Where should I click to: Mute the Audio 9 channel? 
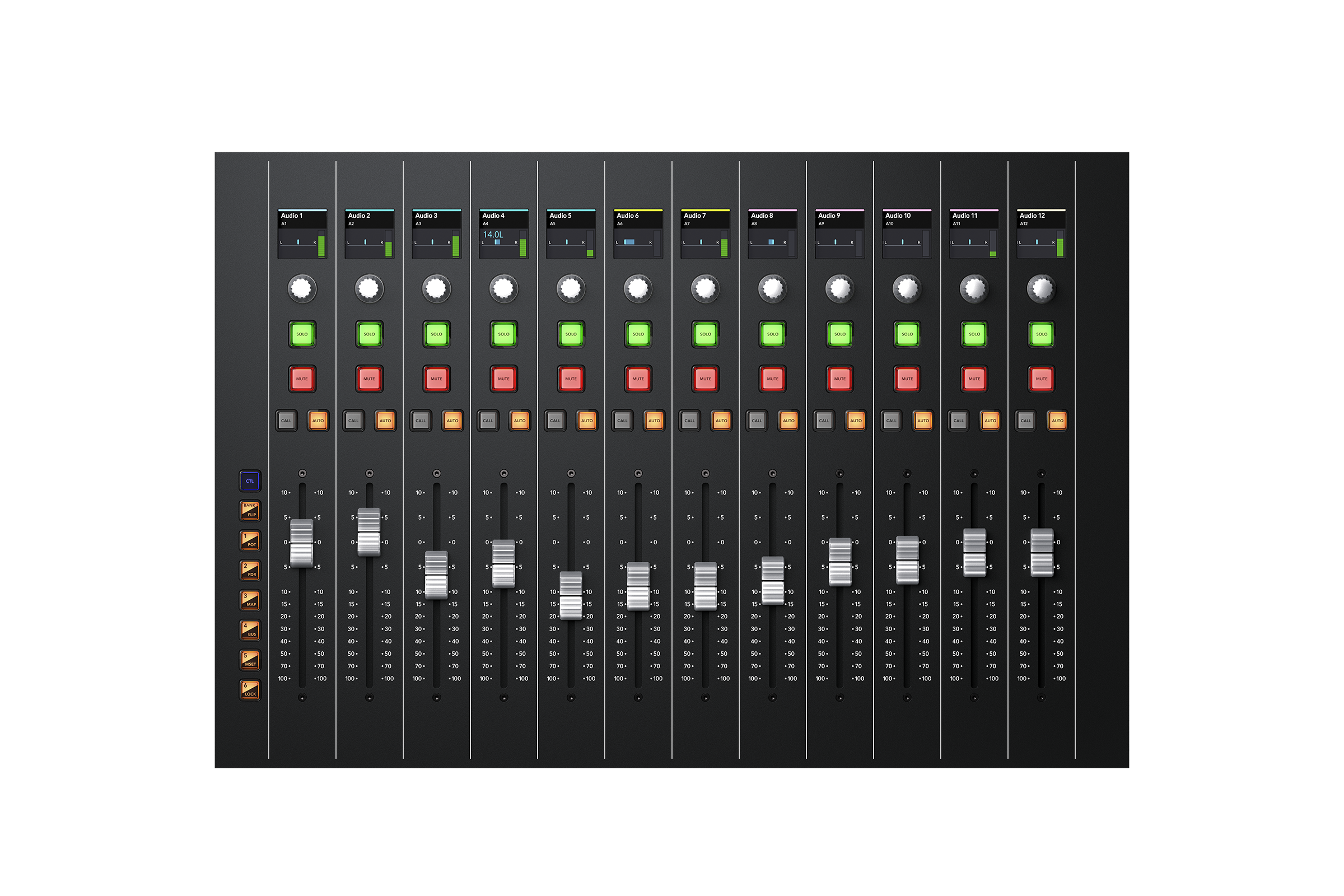pyautogui.click(x=840, y=379)
